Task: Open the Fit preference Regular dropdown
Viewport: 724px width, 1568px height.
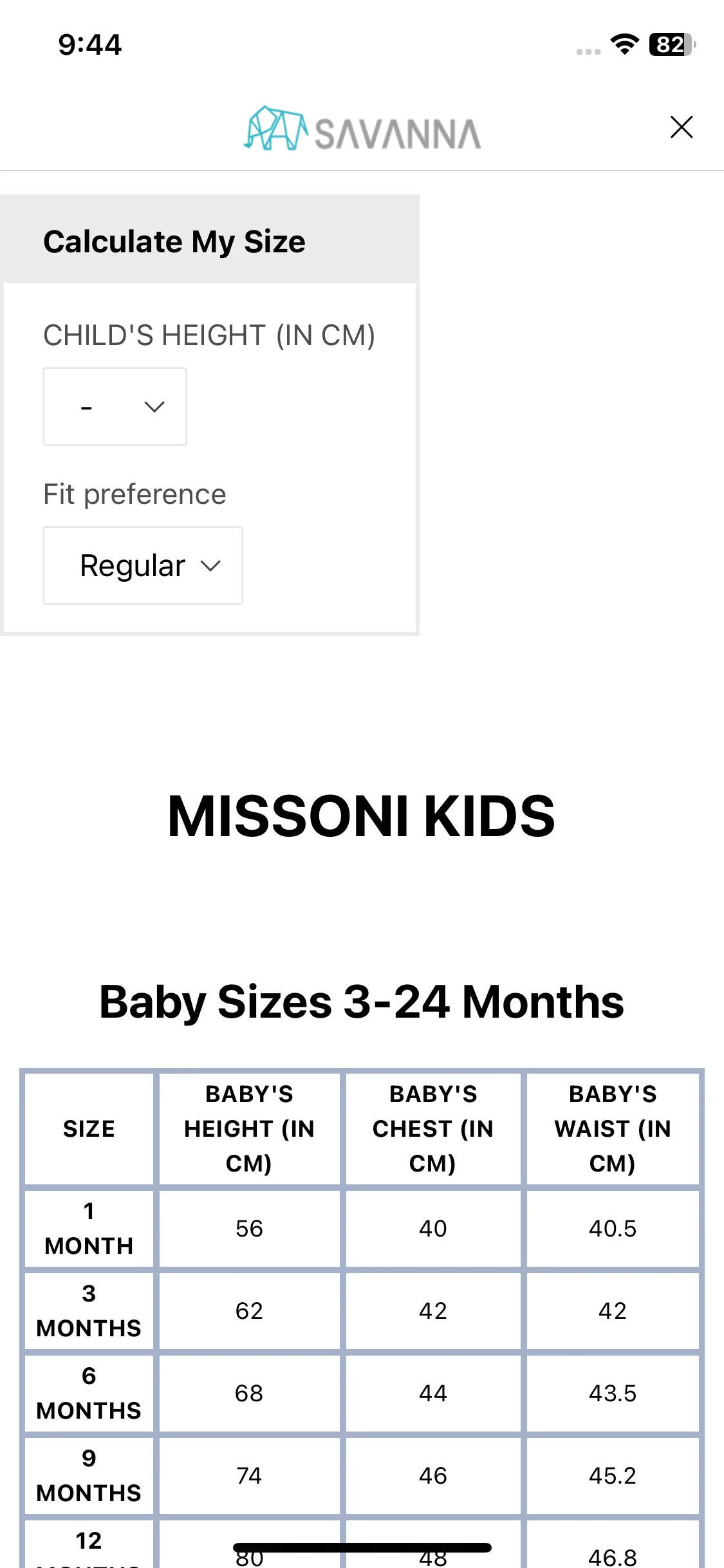Action: (x=143, y=565)
